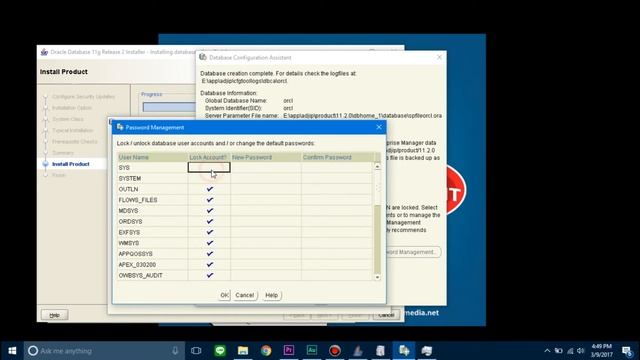640x360 pixels.
Task: Click Install Product step in installer sidebar
Action: coord(71,164)
